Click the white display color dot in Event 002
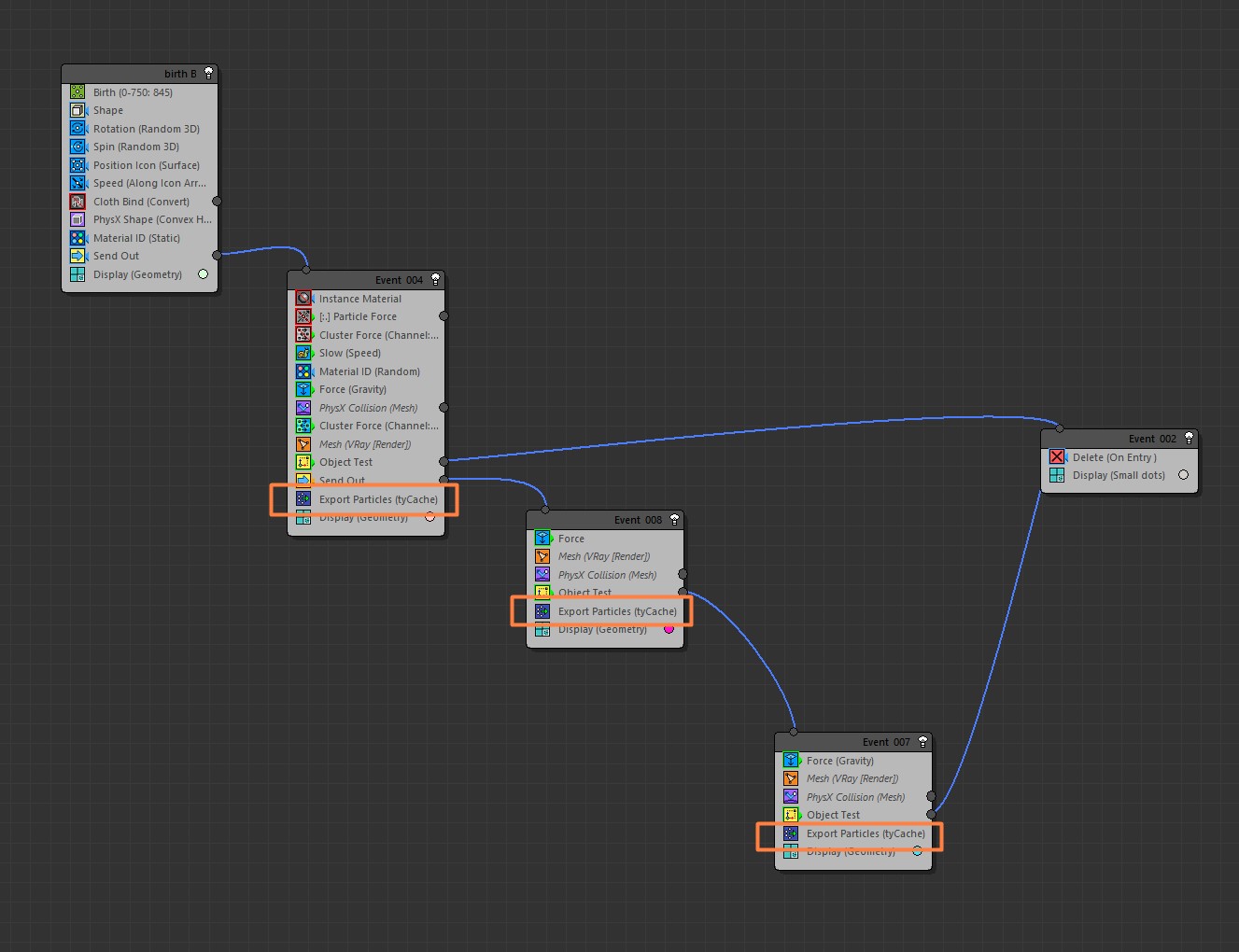 point(1183,475)
